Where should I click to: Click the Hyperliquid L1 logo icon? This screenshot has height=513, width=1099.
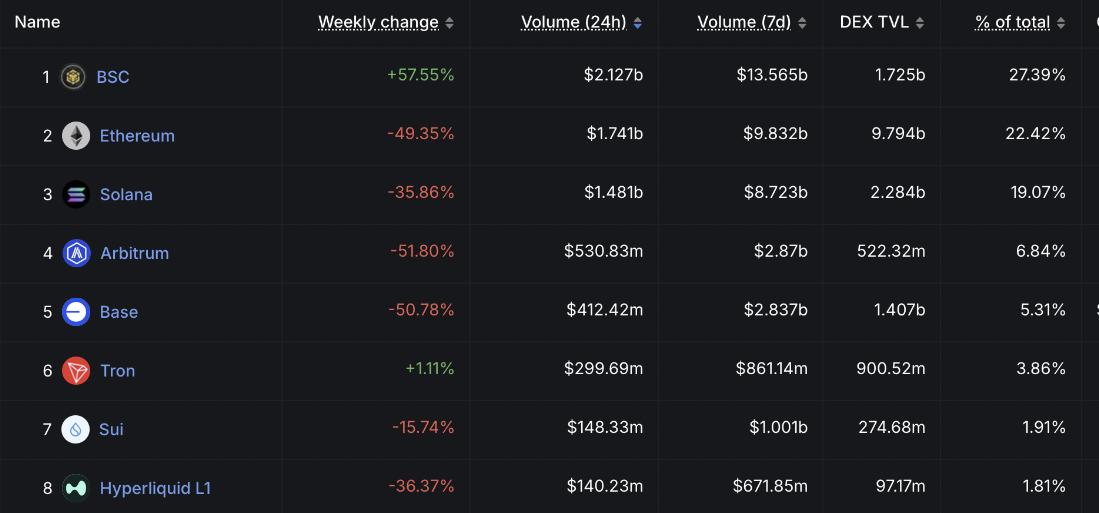tap(76, 488)
